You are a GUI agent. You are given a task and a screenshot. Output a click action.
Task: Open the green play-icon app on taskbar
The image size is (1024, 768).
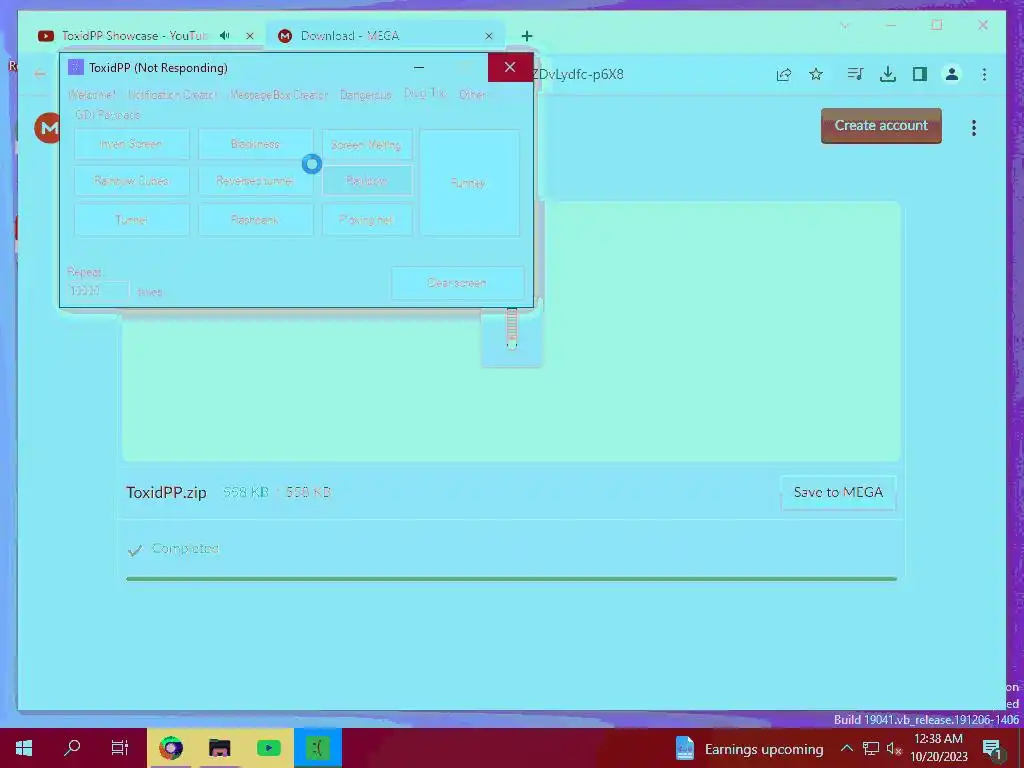(x=268, y=748)
